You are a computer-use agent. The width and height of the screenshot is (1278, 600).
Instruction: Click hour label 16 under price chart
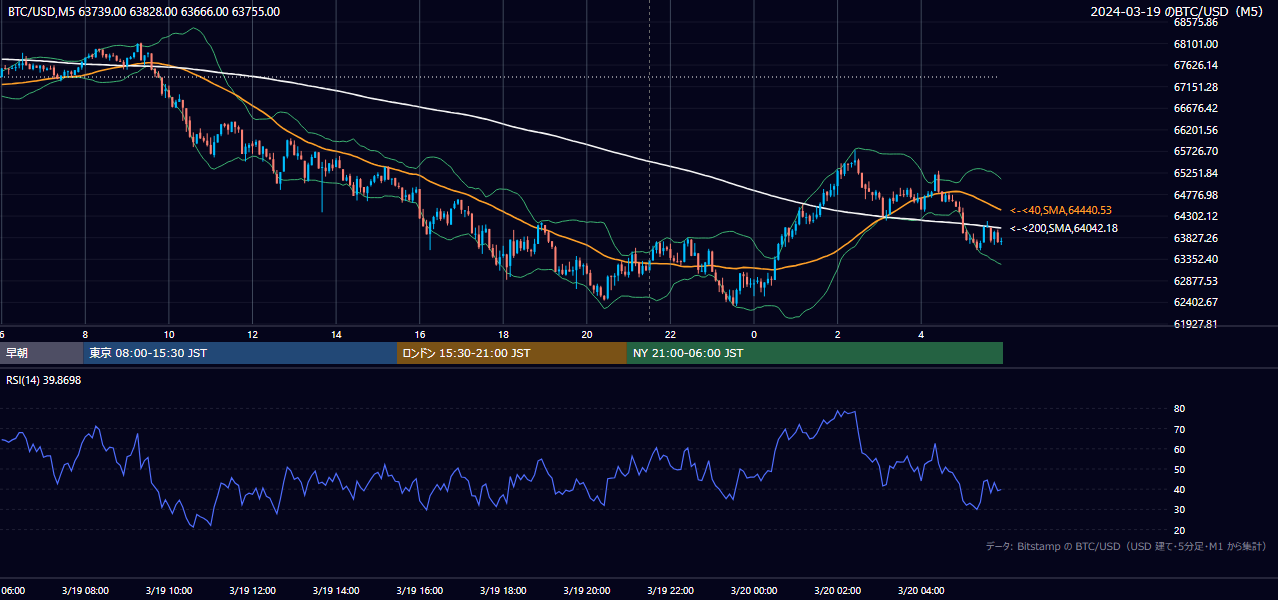tap(420, 334)
